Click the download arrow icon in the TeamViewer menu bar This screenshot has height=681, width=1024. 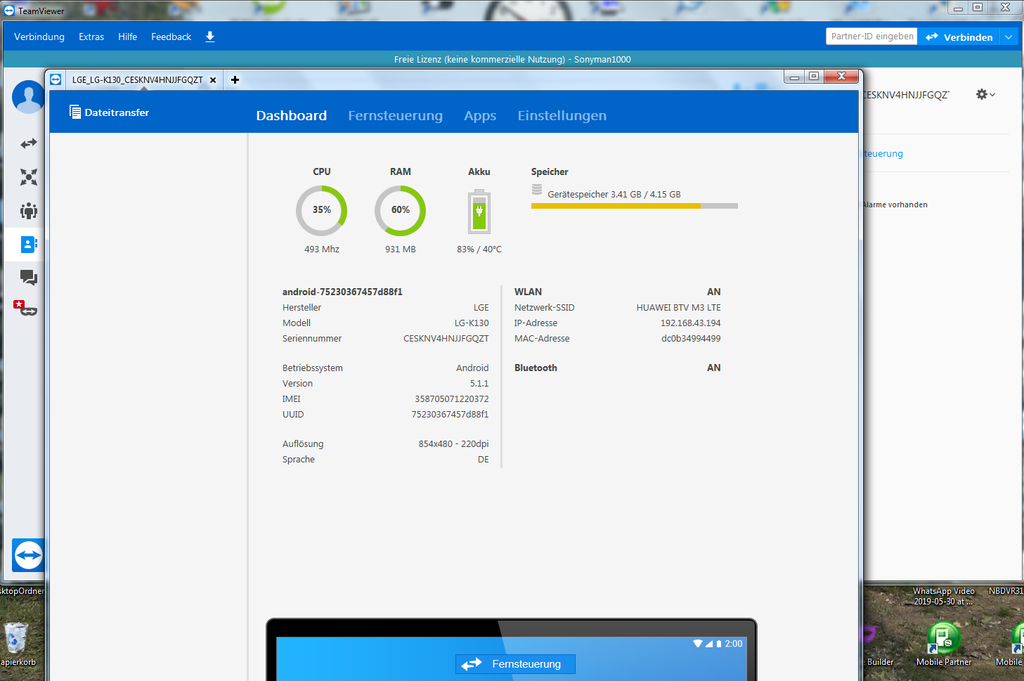click(210, 37)
